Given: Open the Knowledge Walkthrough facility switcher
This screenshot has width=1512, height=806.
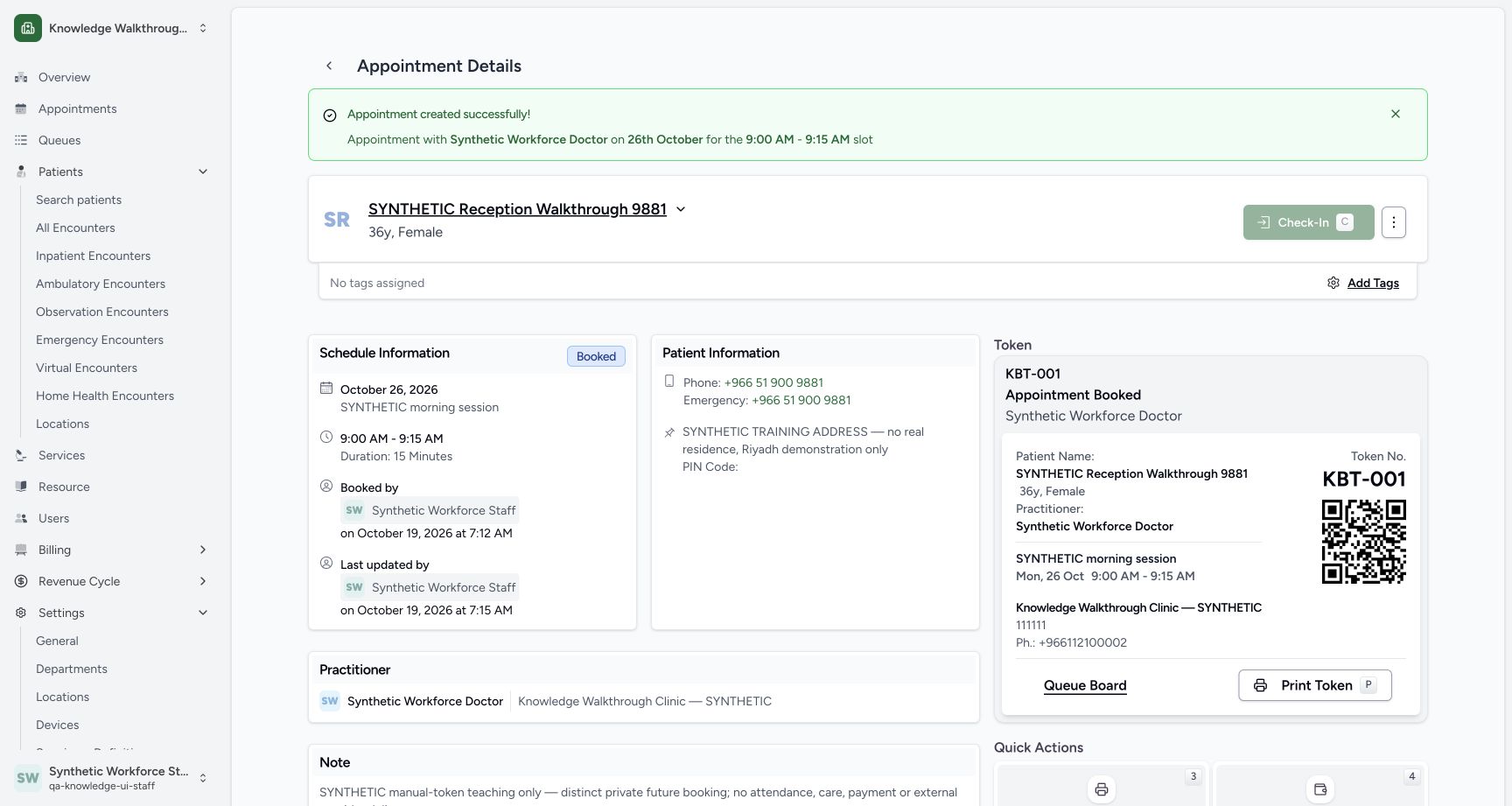Looking at the screenshot, I should [112, 28].
